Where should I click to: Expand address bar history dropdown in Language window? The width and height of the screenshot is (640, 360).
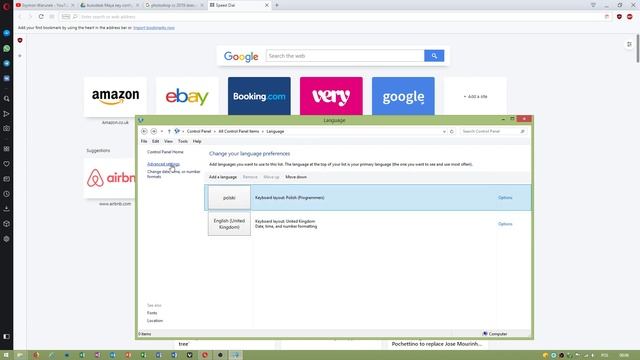[444, 131]
